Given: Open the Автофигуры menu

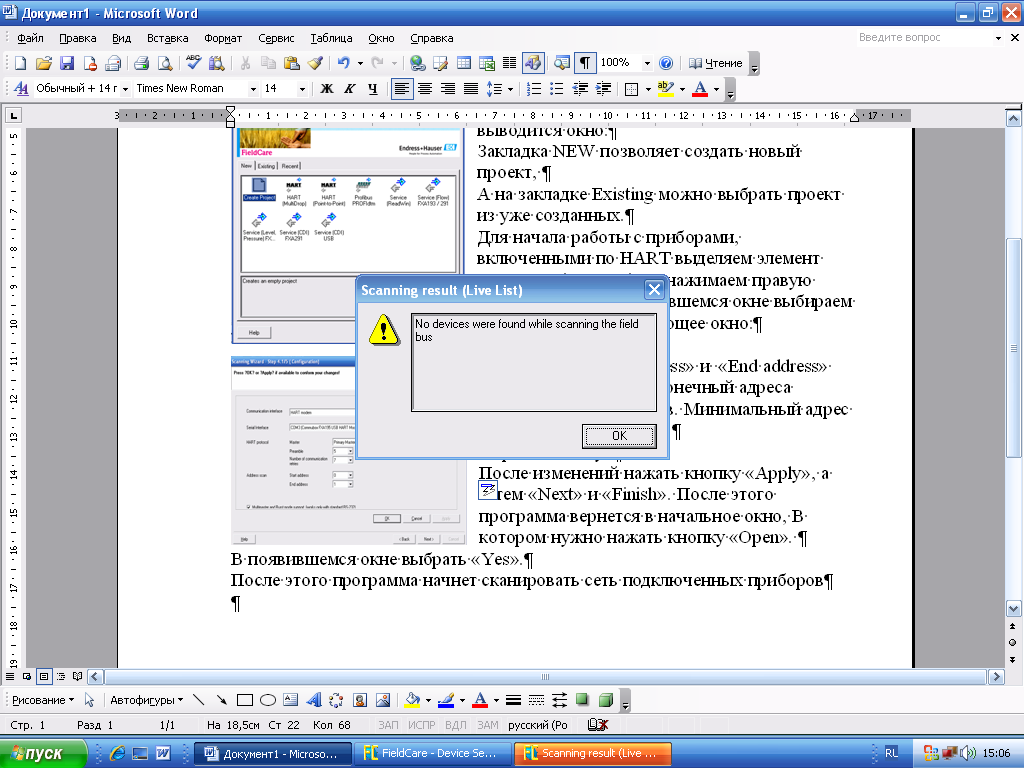Looking at the screenshot, I should pos(146,700).
